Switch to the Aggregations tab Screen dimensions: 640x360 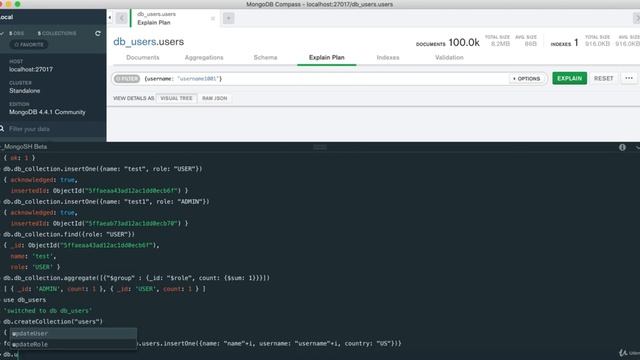pyautogui.click(x=204, y=58)
